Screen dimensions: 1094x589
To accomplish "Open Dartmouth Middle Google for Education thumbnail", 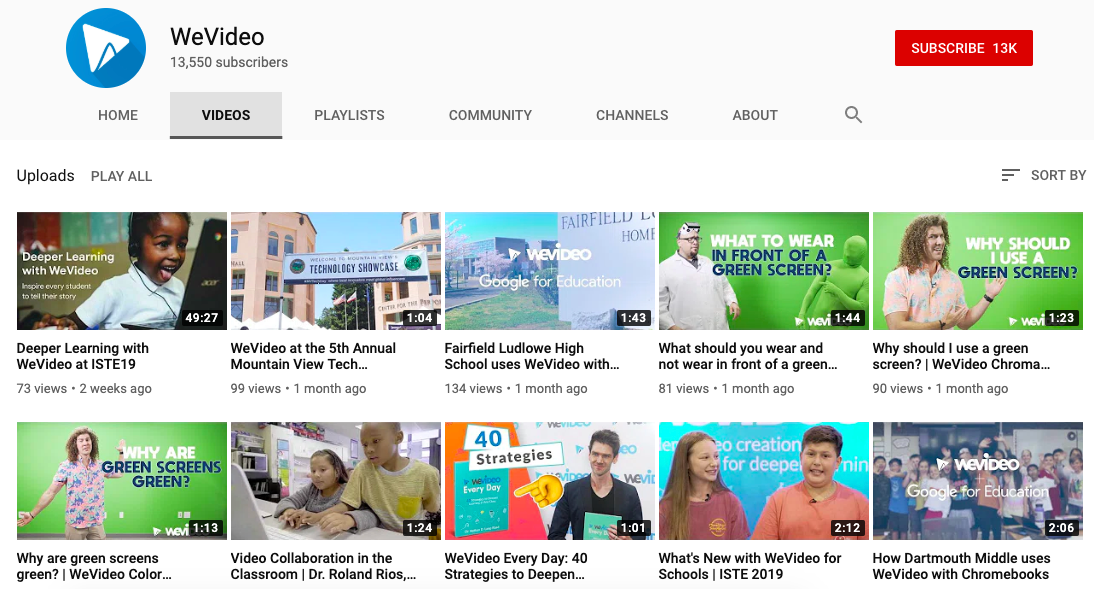I will [977, 481].
